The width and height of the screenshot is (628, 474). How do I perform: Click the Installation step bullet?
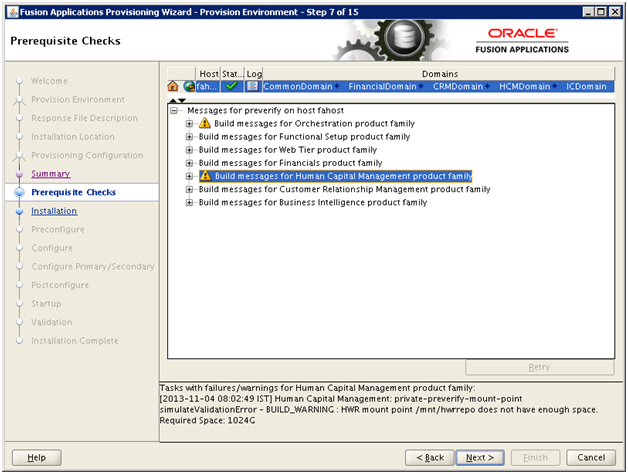coord(19,211)
